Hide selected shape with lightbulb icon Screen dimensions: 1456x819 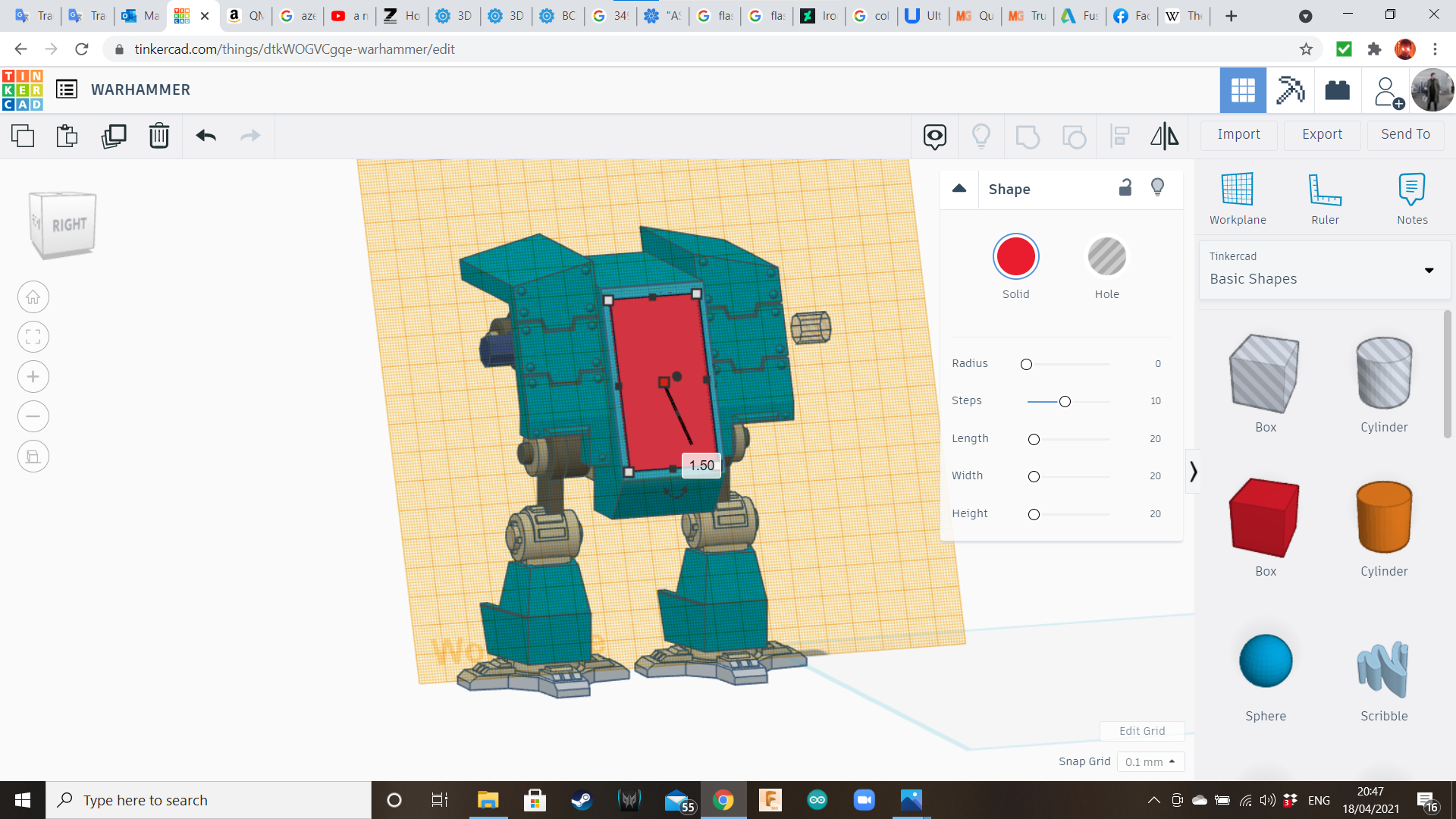pos(1157,188)
